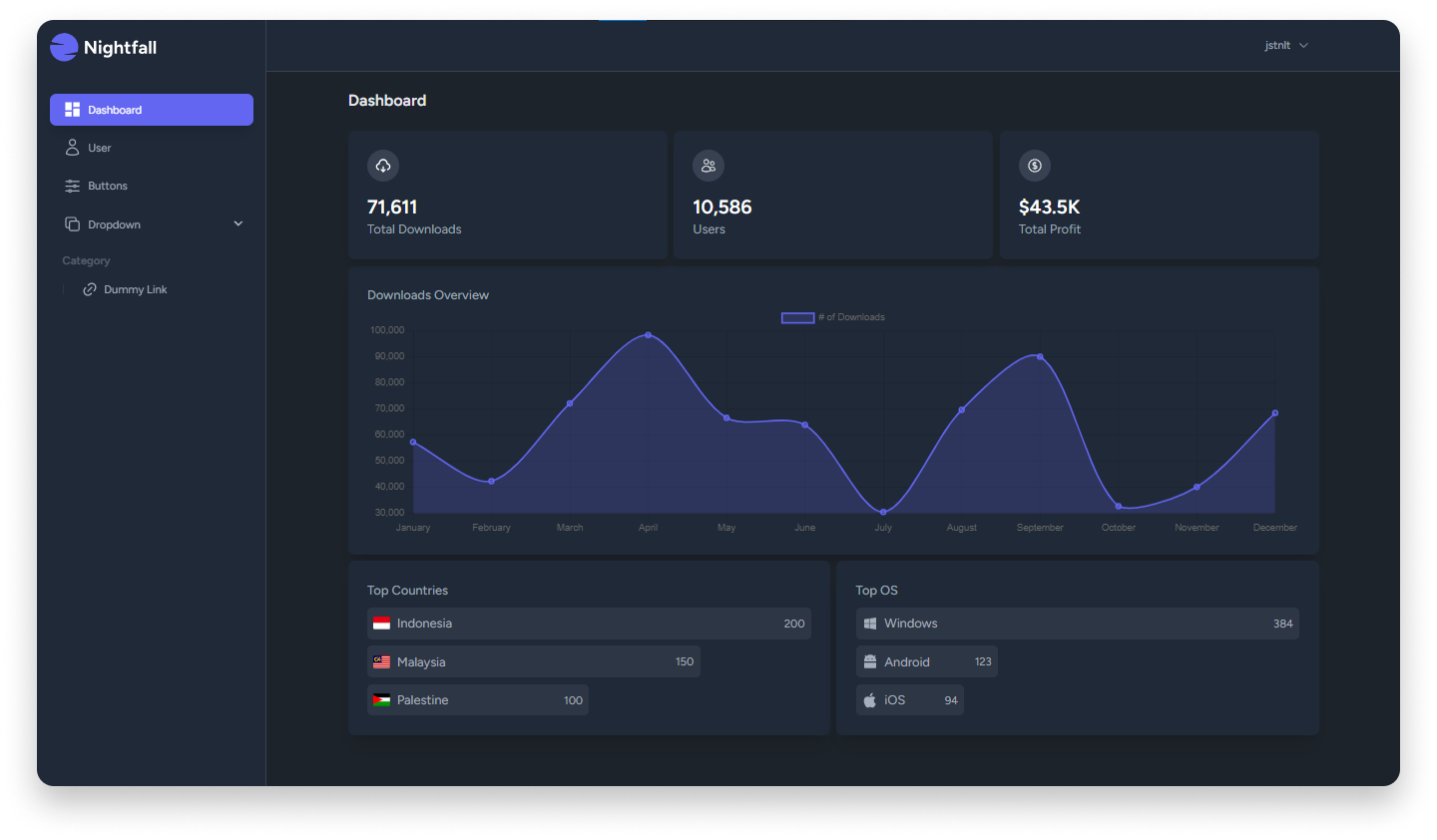Open the Buttons menu item
The image size is (1437, 840).
pyautogui.click(x=152, y=186)
